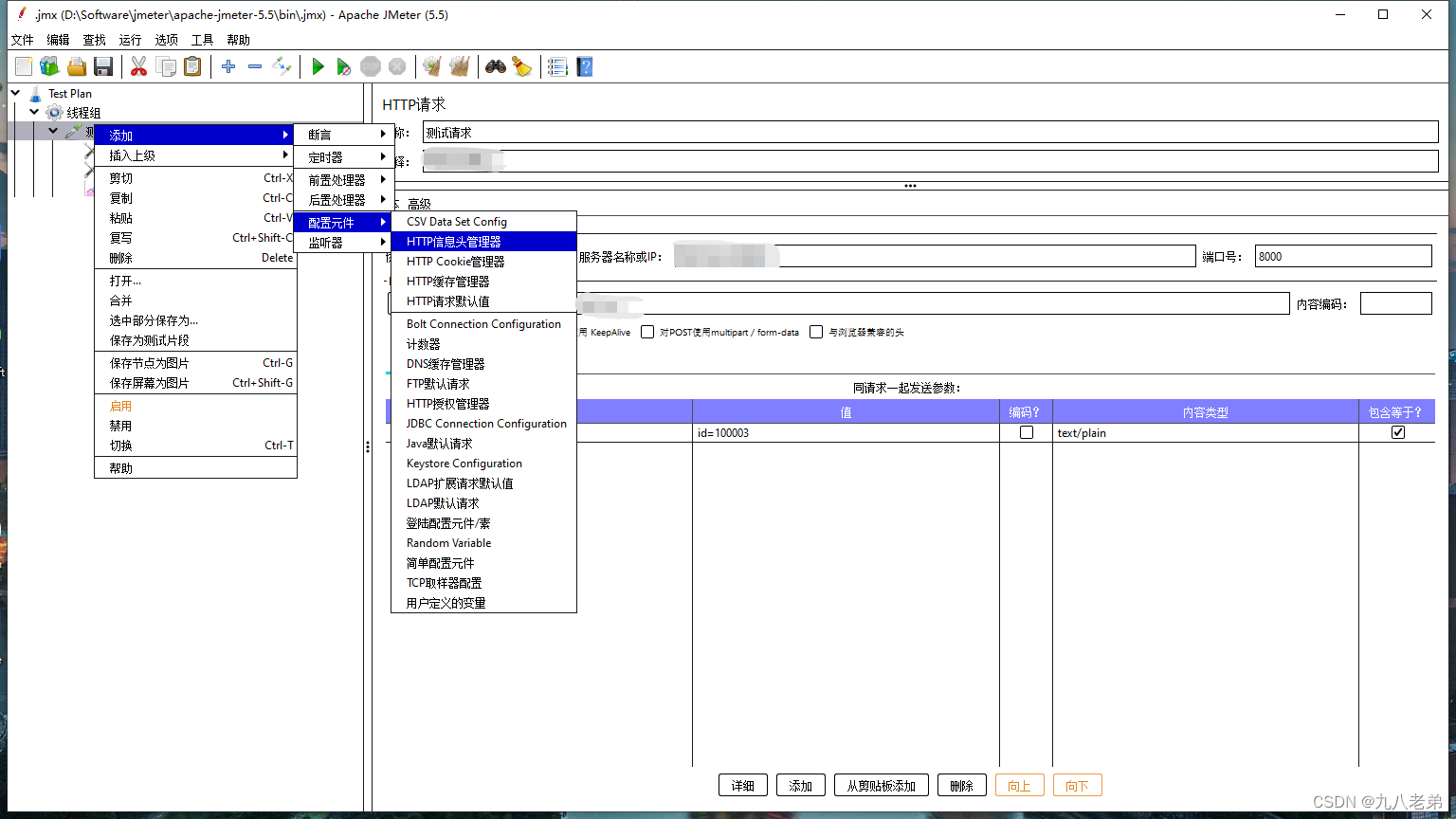
Task: Open Function Helper list icon
Action: [x=557, y=66]
